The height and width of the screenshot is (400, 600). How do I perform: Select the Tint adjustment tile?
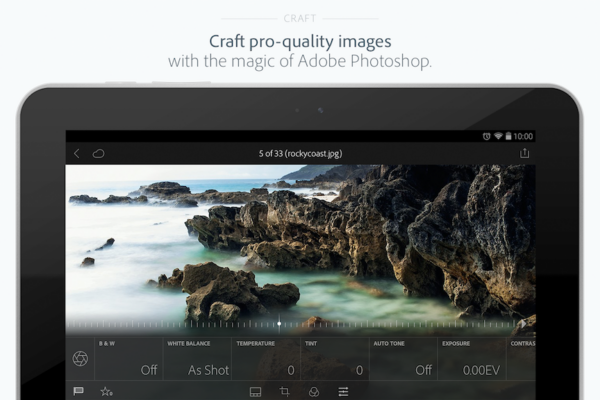pyautogui.click(x=334, y=358)
